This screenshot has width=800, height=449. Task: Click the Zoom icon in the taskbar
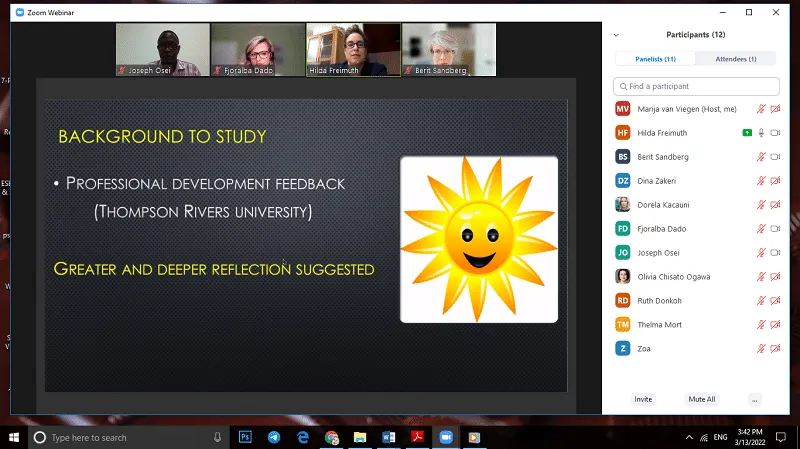tap(446, 437)
